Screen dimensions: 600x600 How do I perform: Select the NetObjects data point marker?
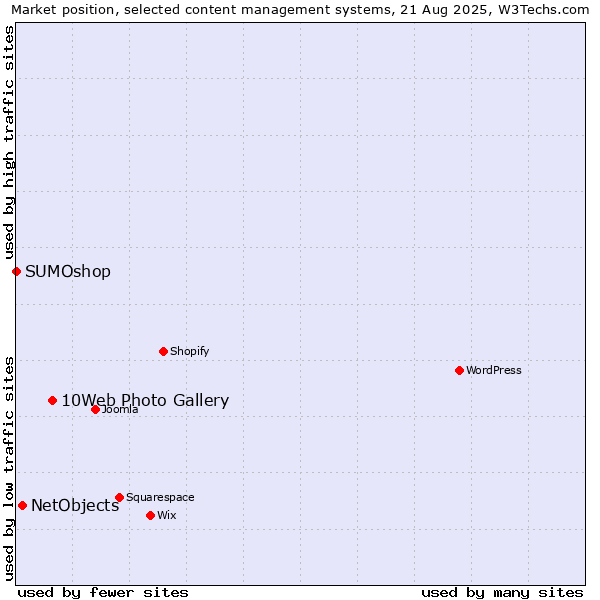click(x=23, y=505)
